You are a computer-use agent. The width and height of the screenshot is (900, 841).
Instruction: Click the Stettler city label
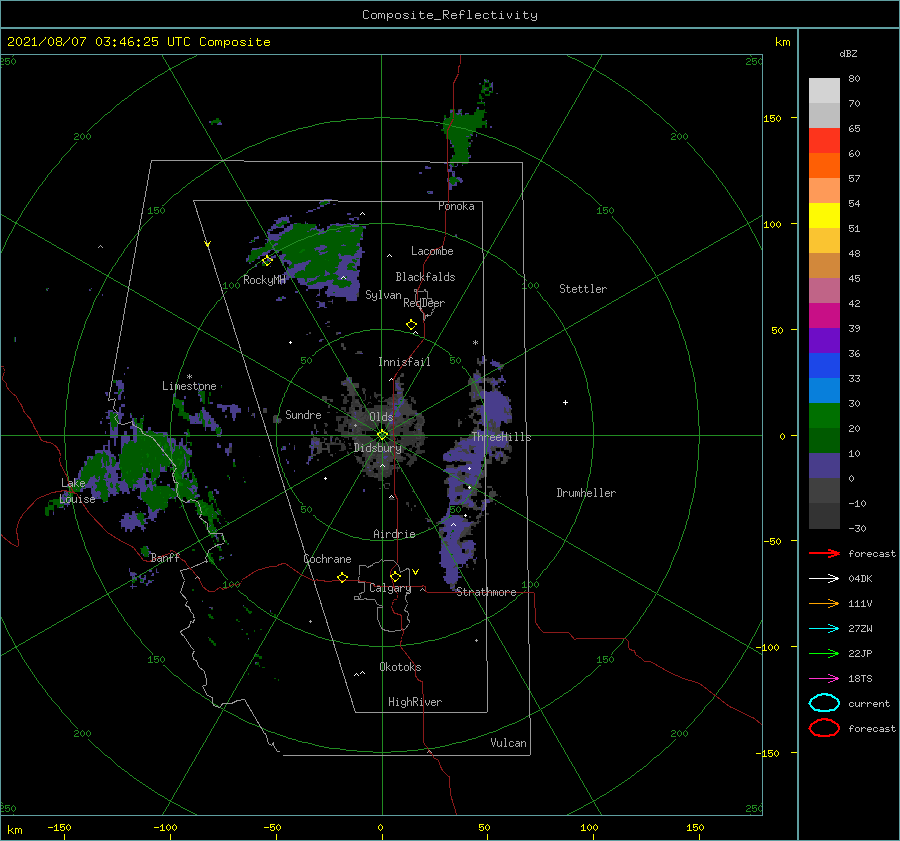point(583,289)
